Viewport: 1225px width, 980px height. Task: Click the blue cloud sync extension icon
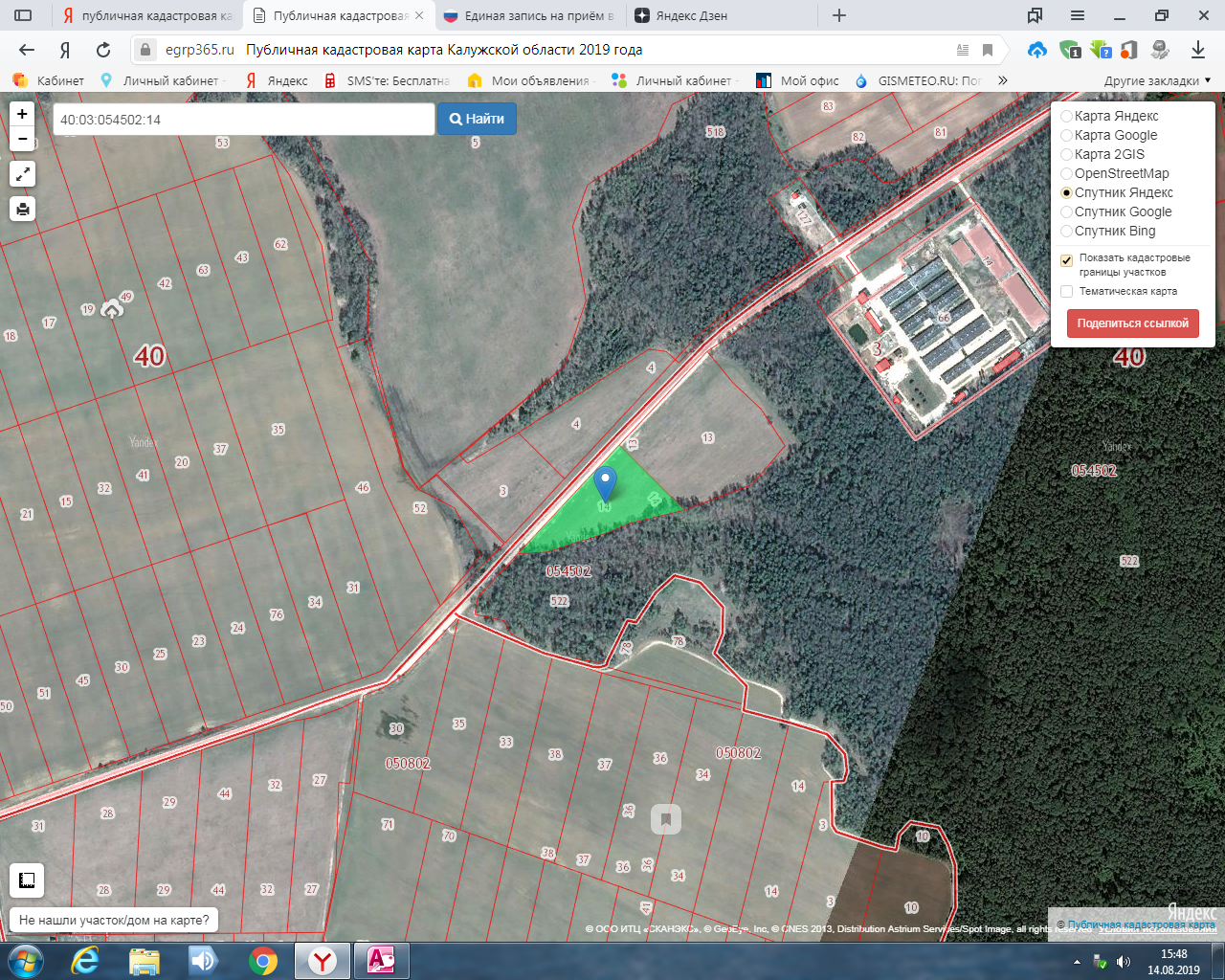[x=1036, y=50]
